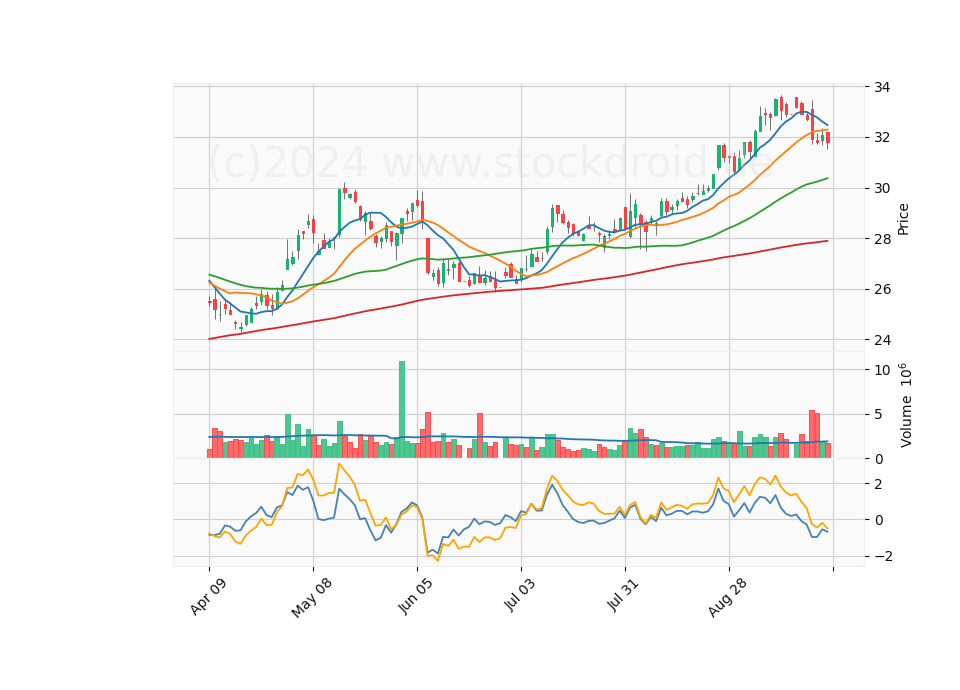Image resolution: width=960 pixels, height=690 pixels.
Task: Select the 26 price axis tick
Action: 882,289
